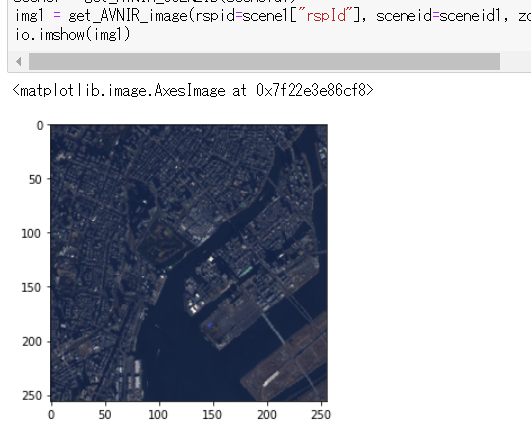Screen dimensions: 531x428
Task: Click the x-axis tick label 100
Action: point(158,414)
